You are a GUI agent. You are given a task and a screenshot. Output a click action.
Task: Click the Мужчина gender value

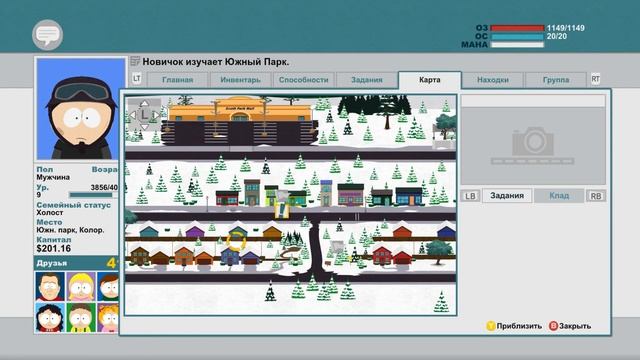pyautogui.click(x=53, y=177)
